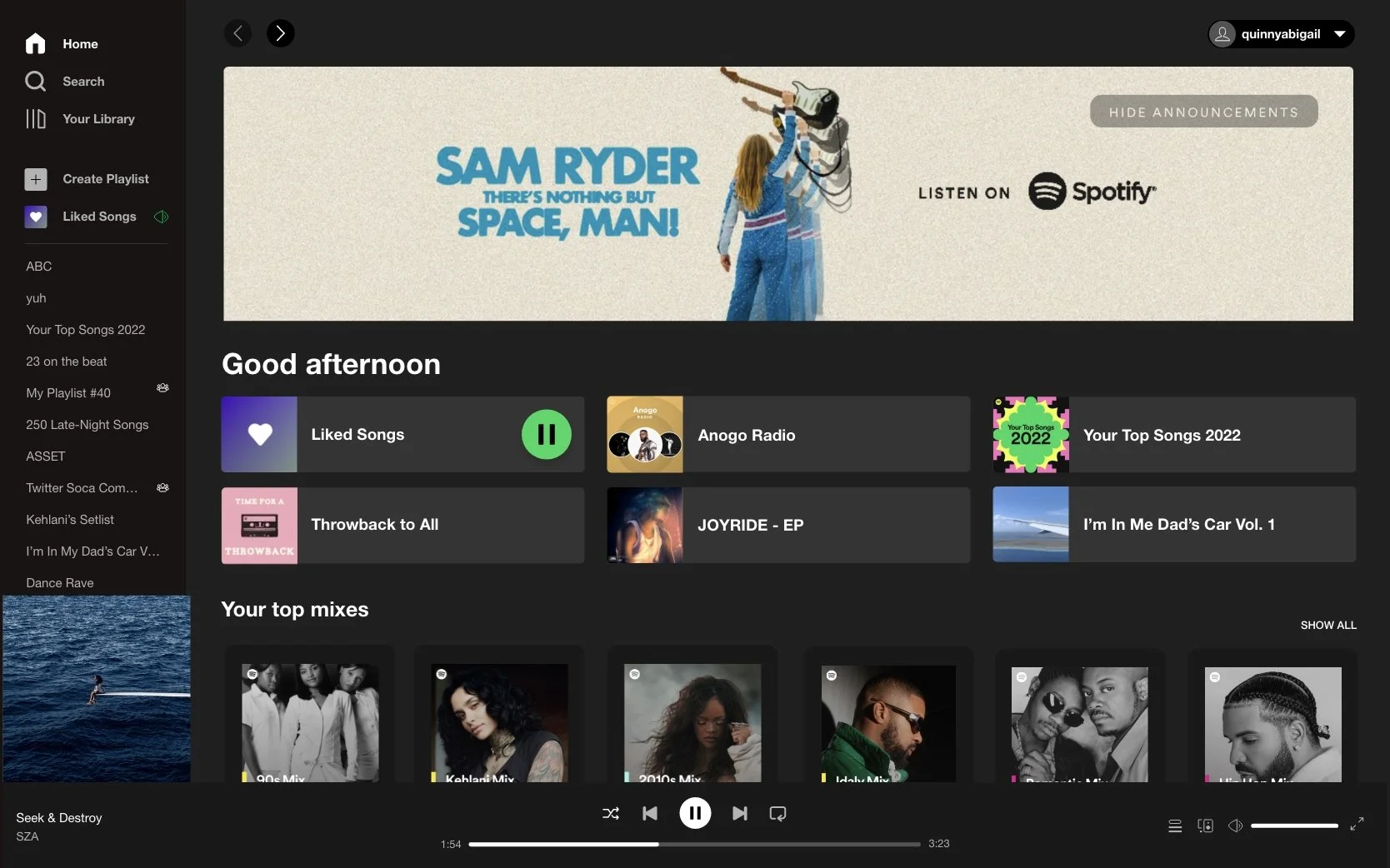1390x868 pixels.
Task: Click the Liked Songs sidebar label
Action: click(x=99, y=217)
